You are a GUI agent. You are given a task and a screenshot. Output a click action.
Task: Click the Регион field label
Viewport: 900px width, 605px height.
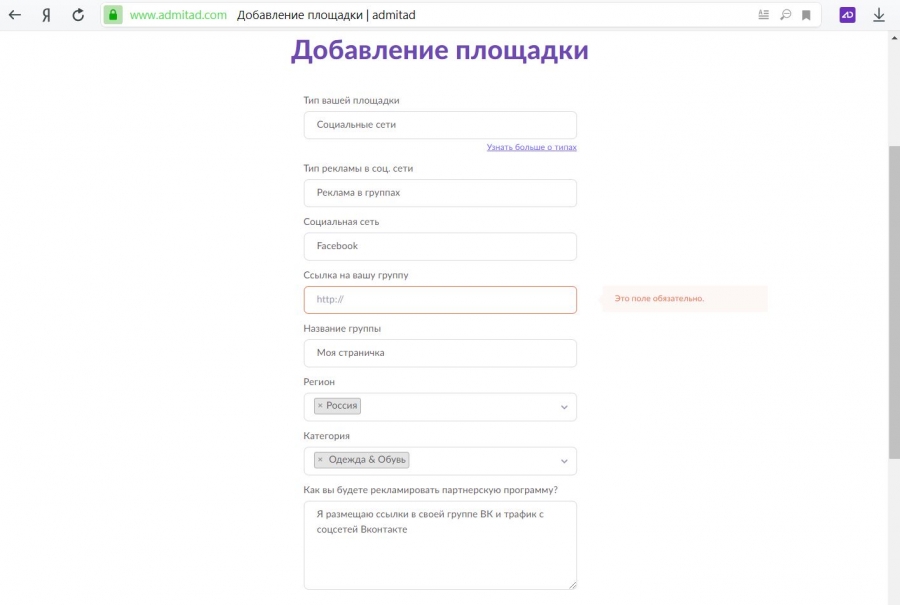coord(319,382)
